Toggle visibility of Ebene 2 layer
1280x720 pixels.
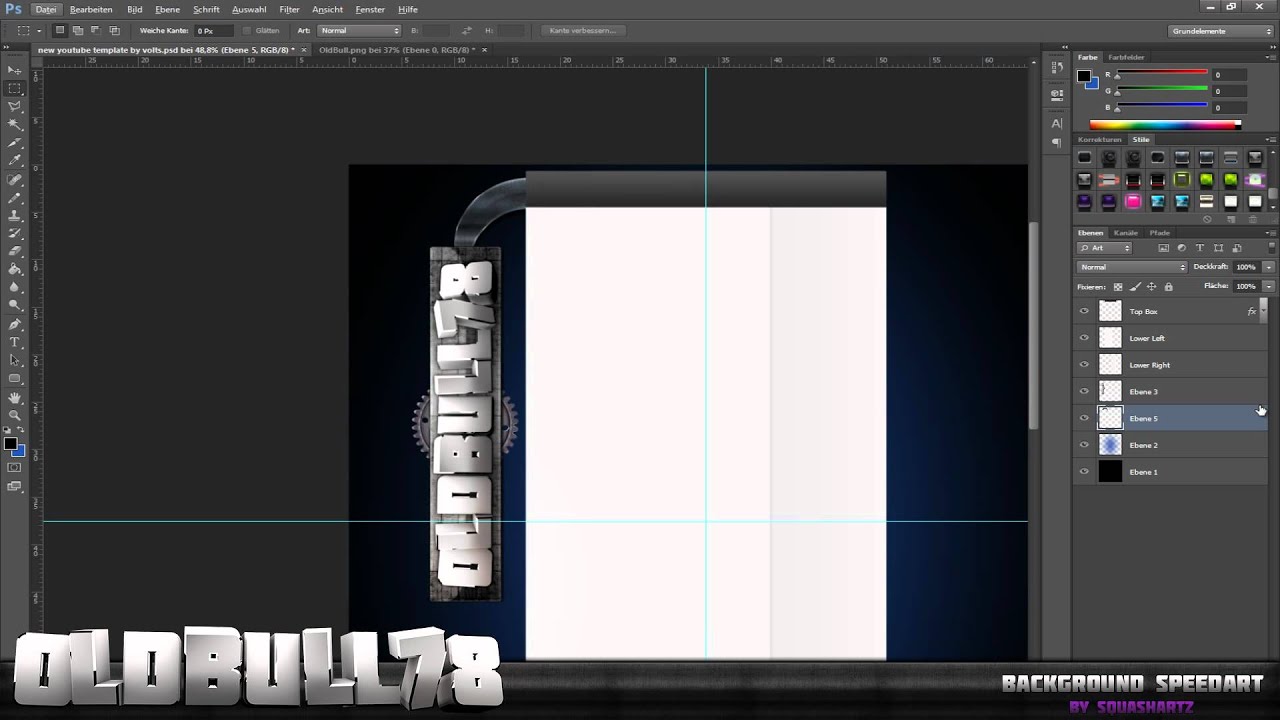(1084, 445)
